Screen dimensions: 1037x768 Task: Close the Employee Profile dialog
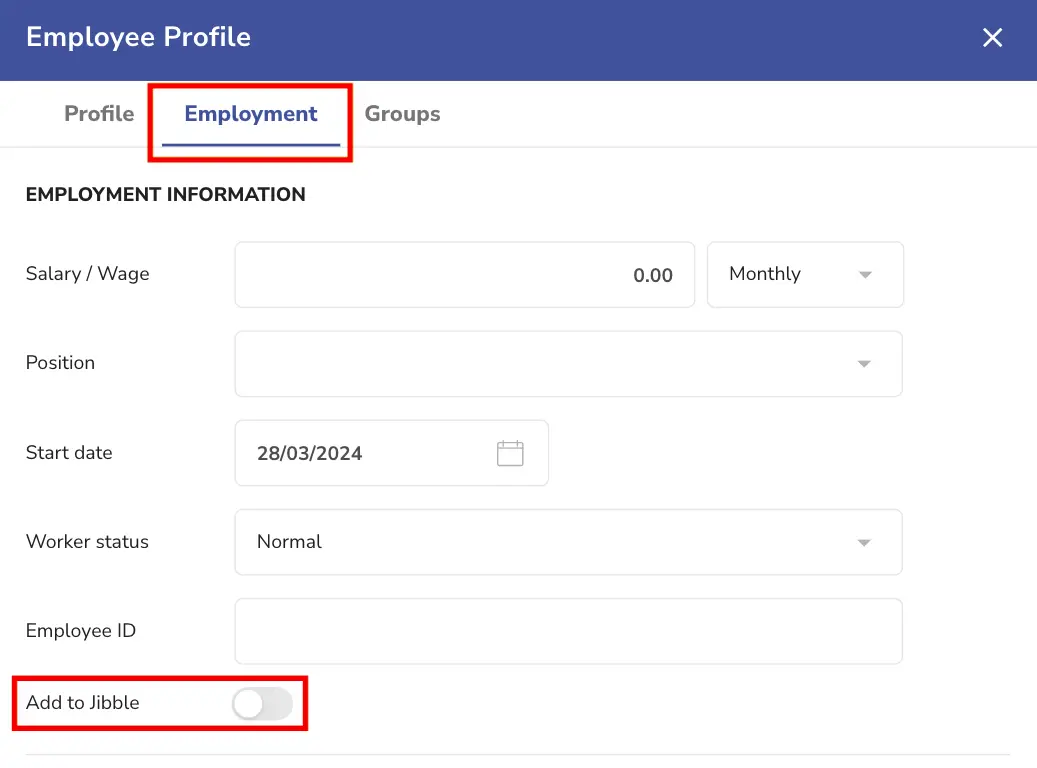point(992,38)
